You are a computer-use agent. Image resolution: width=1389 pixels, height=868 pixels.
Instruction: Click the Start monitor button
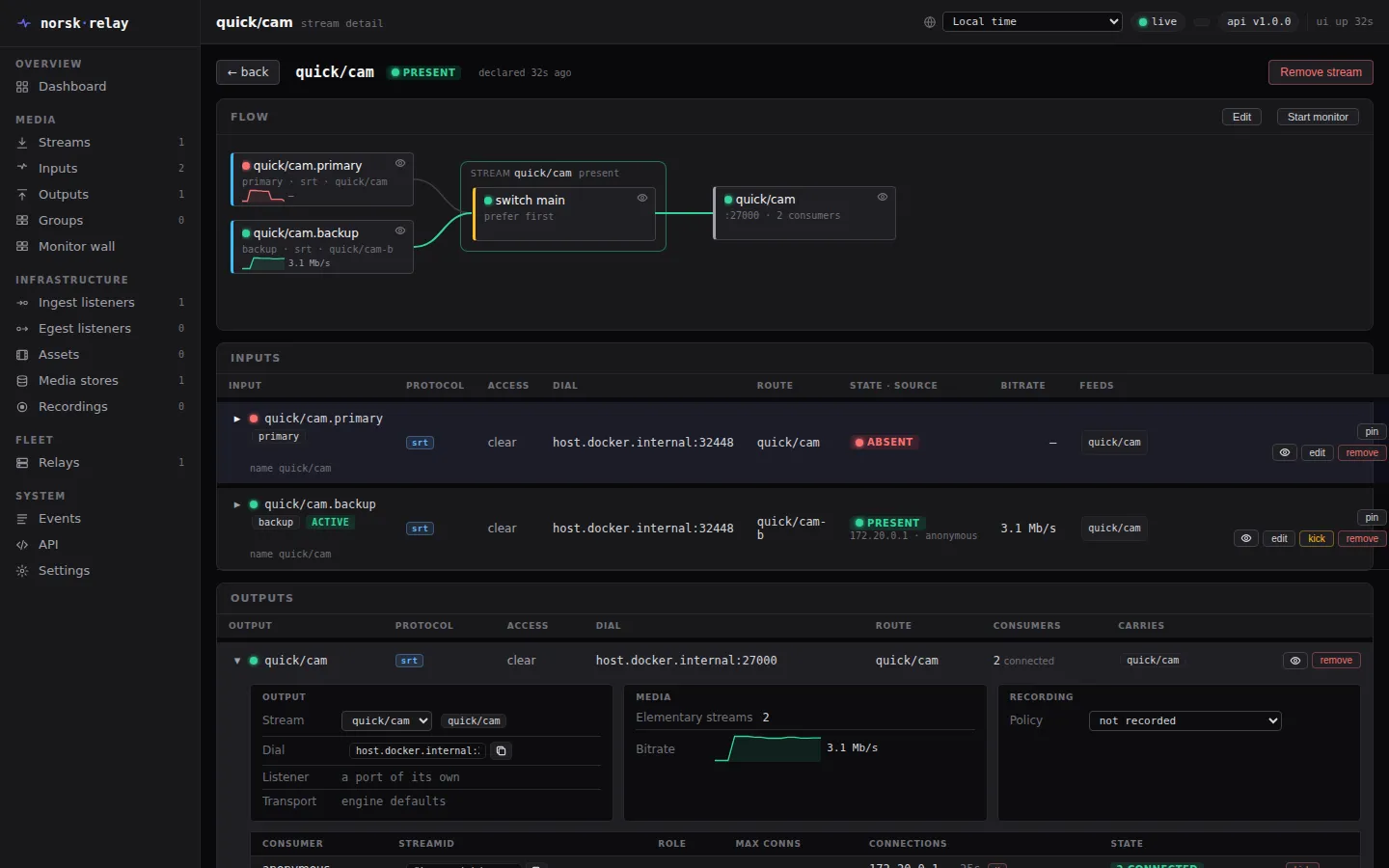pos(1318,117)
